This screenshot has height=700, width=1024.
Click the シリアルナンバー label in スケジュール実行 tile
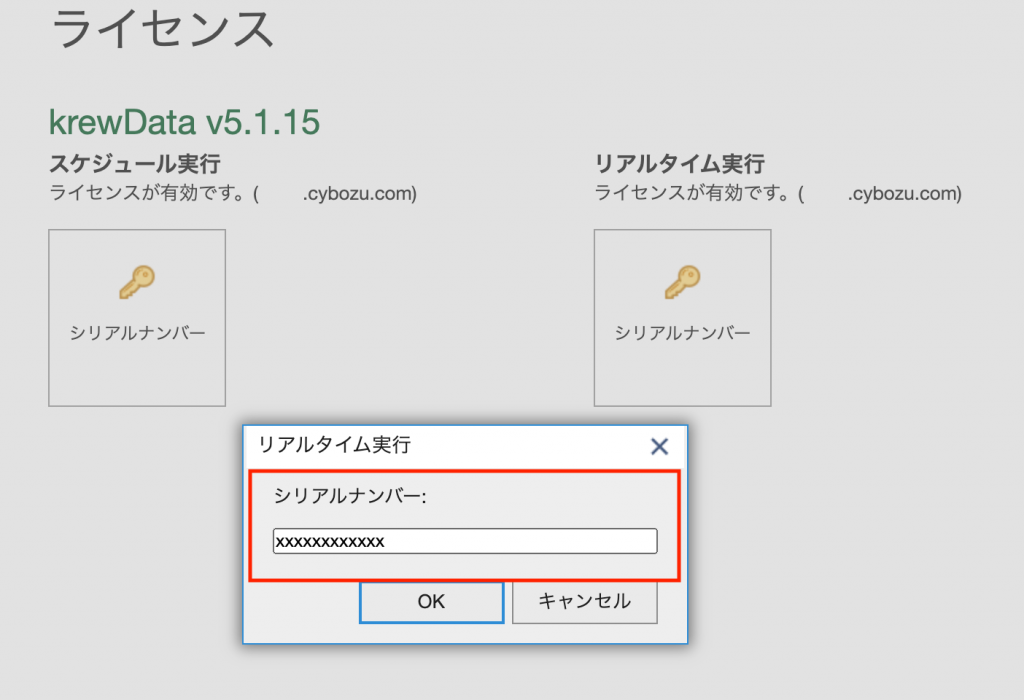pyautogui.click(x=137, y=333)
